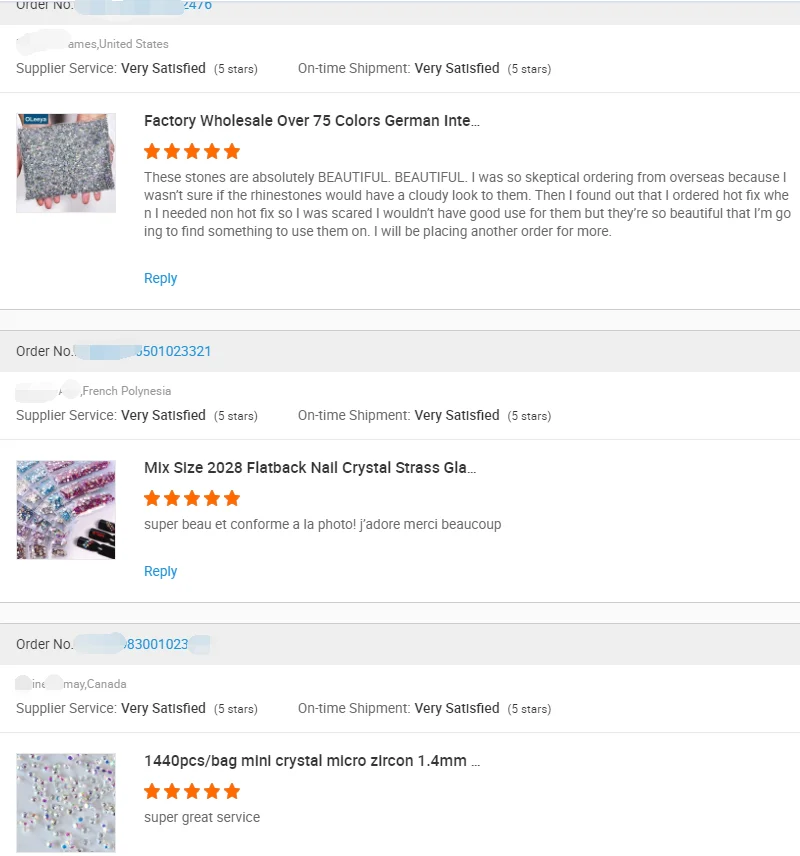This screenshot has height=856, width=800.
Task: Click Reply beneath the French review
Action: (x=160, y=571)
